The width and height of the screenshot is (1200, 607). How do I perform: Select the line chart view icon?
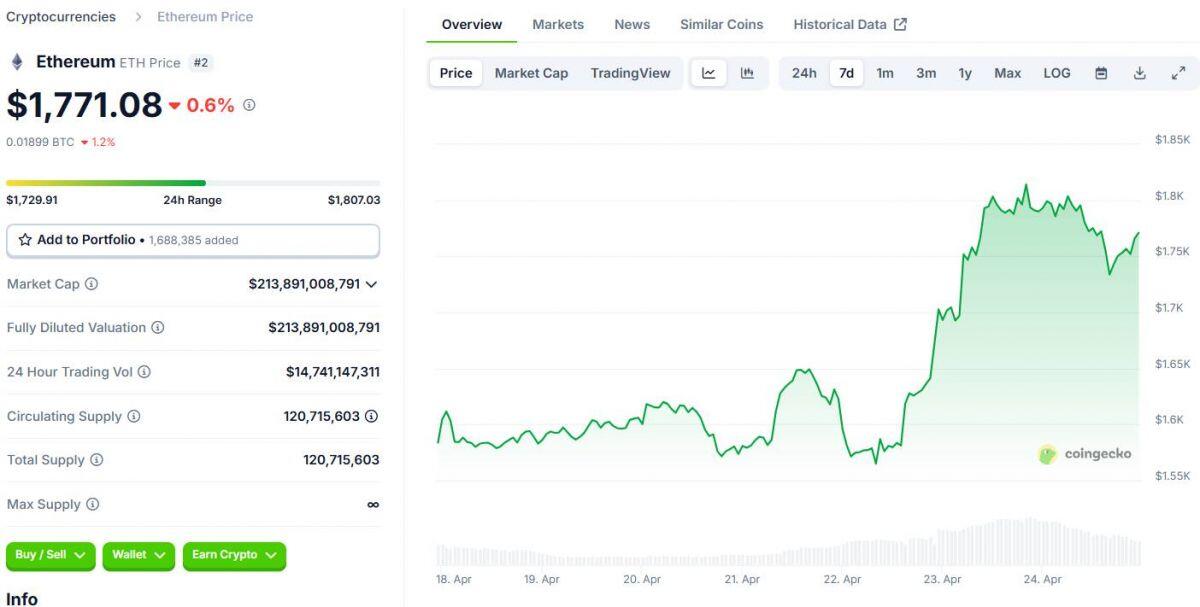(x=709, y=72)
